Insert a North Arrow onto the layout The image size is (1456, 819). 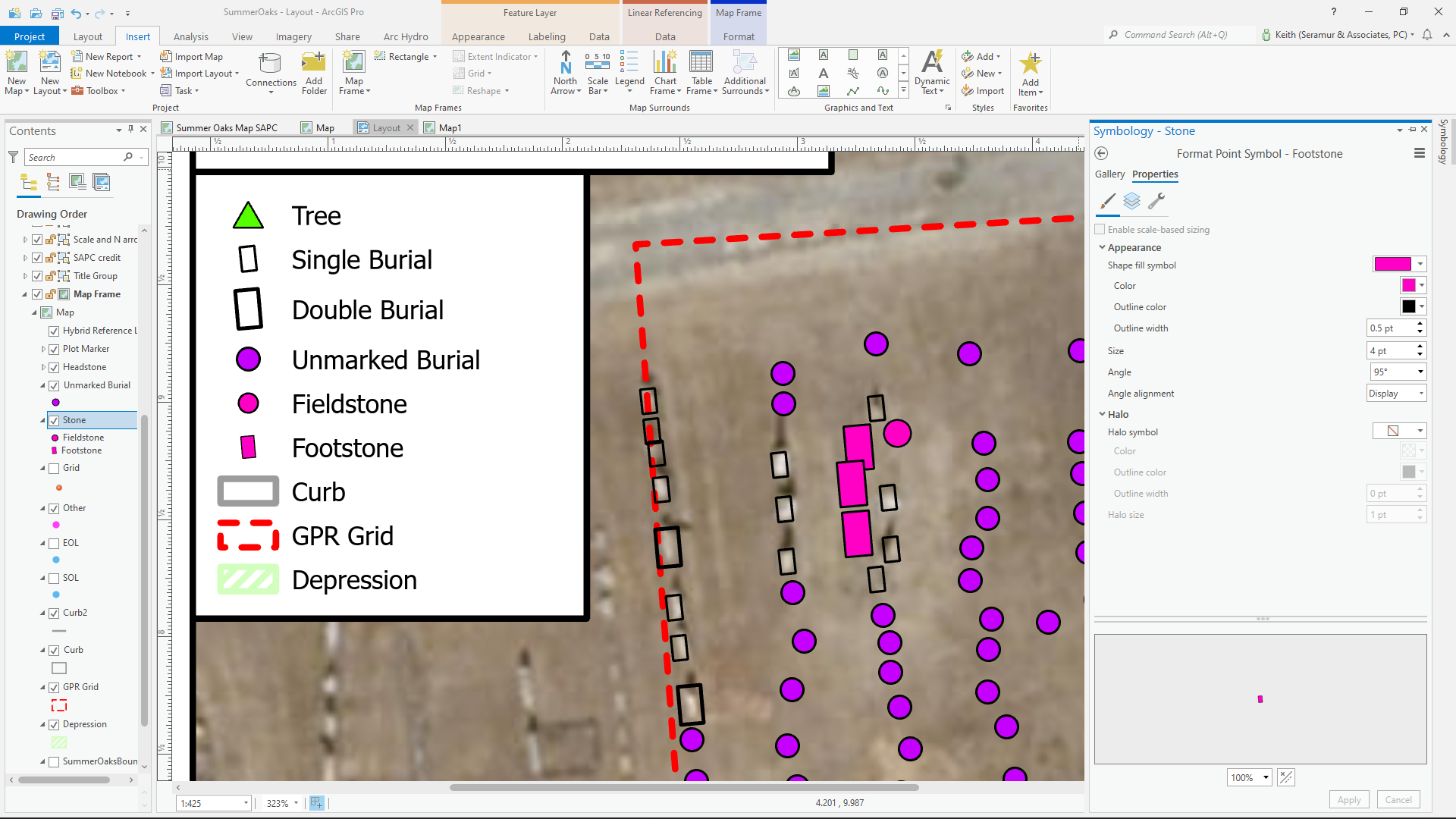coord(565,72)
